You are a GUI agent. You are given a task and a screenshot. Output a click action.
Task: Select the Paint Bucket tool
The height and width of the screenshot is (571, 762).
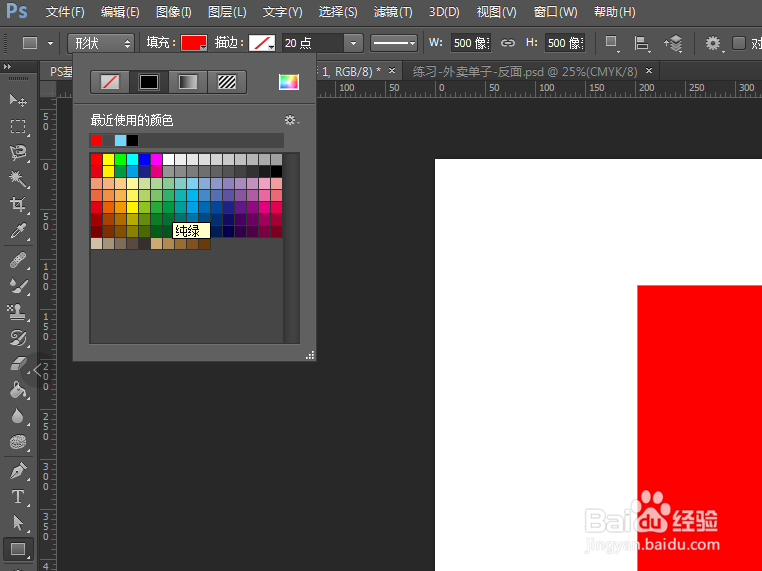[18, 390]
